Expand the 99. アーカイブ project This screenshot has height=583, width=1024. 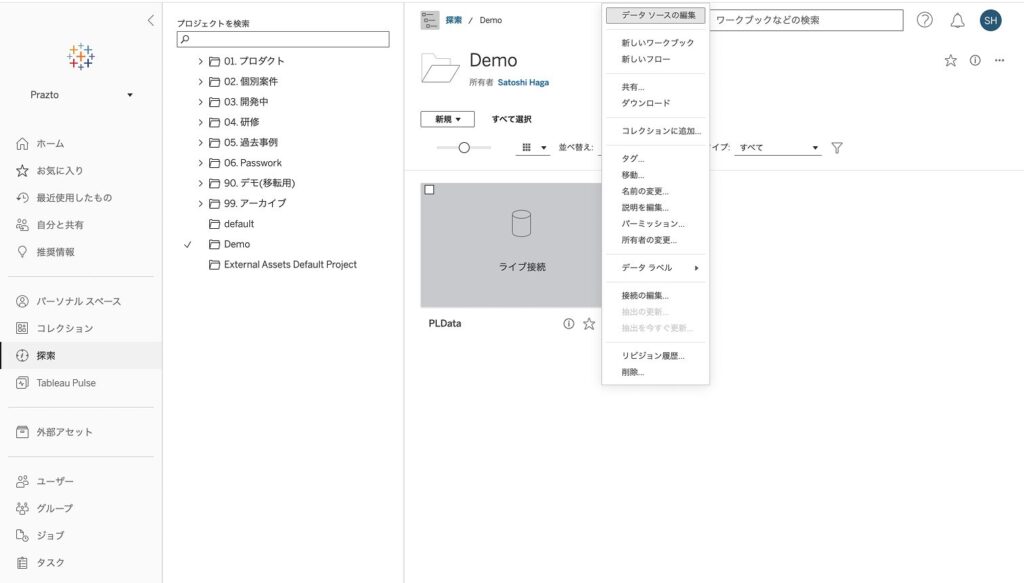click(200, 204)
